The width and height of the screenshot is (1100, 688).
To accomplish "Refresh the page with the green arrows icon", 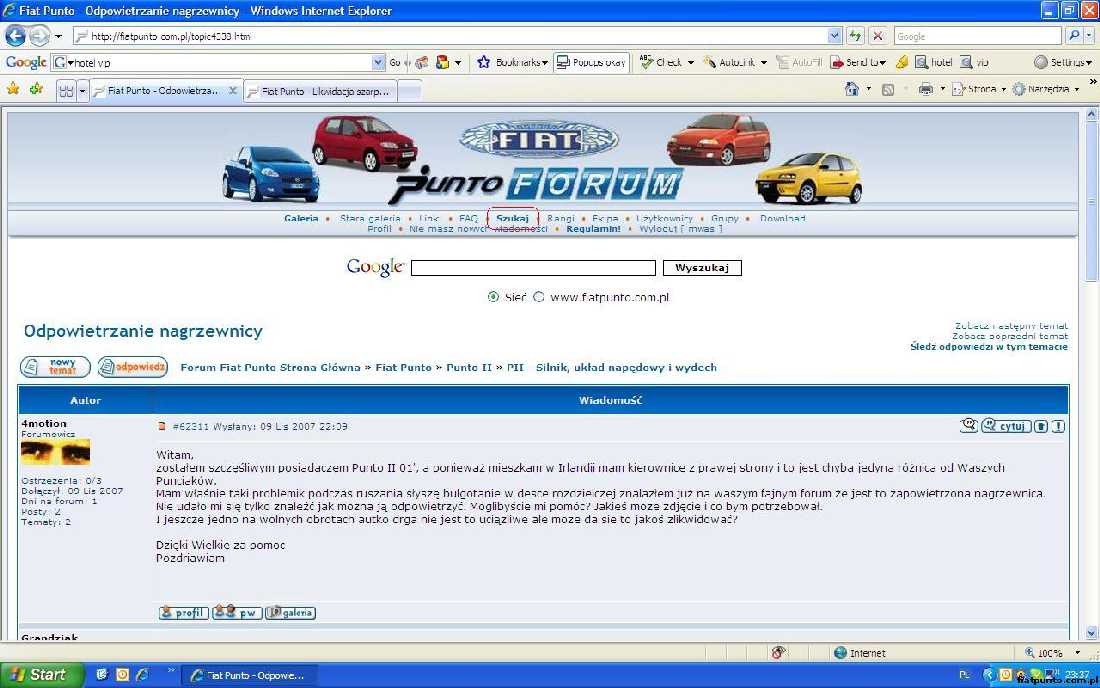I will 854,36.
